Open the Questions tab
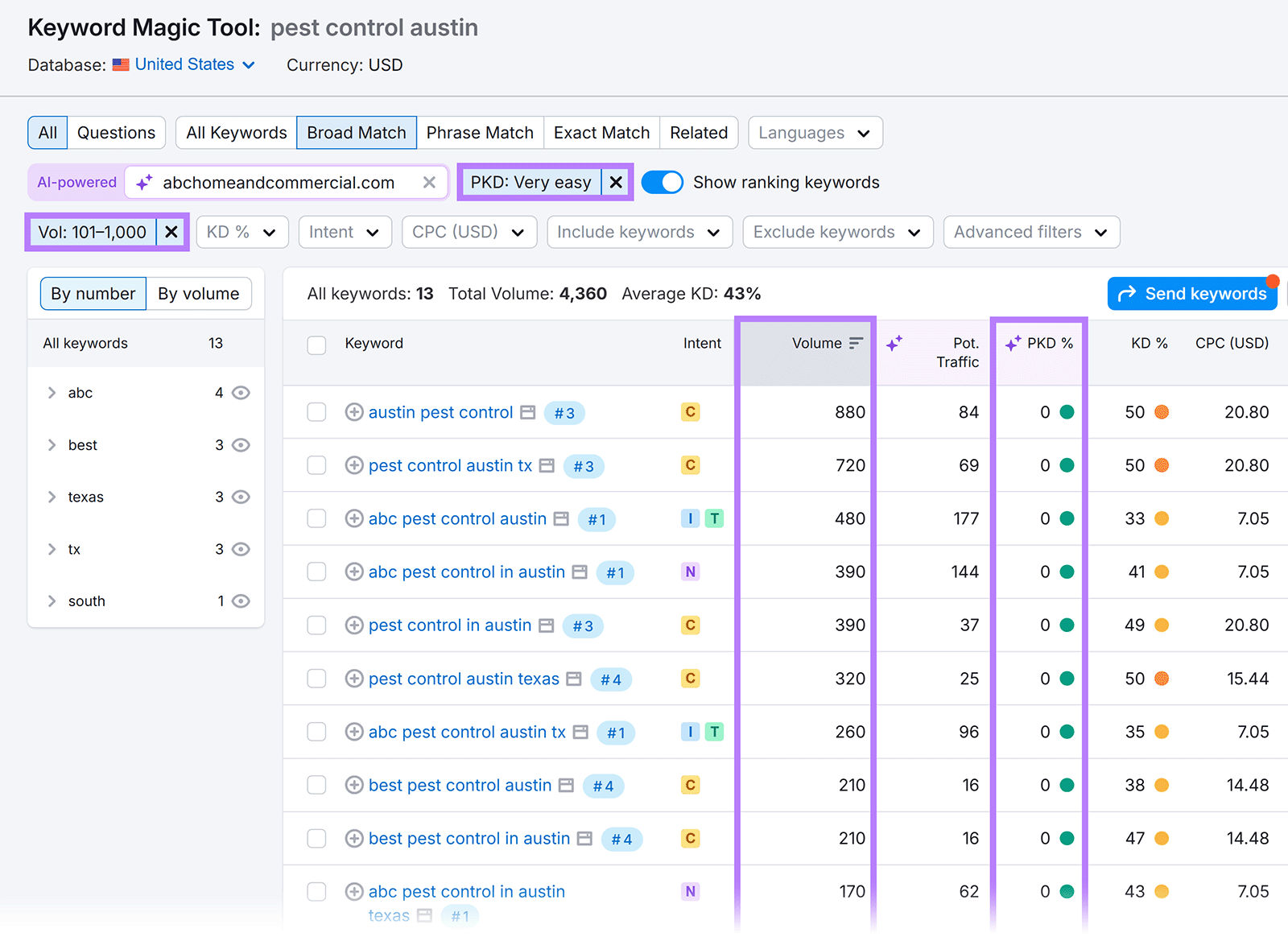This screenshot has height=937, width=1288. point(116,132)
